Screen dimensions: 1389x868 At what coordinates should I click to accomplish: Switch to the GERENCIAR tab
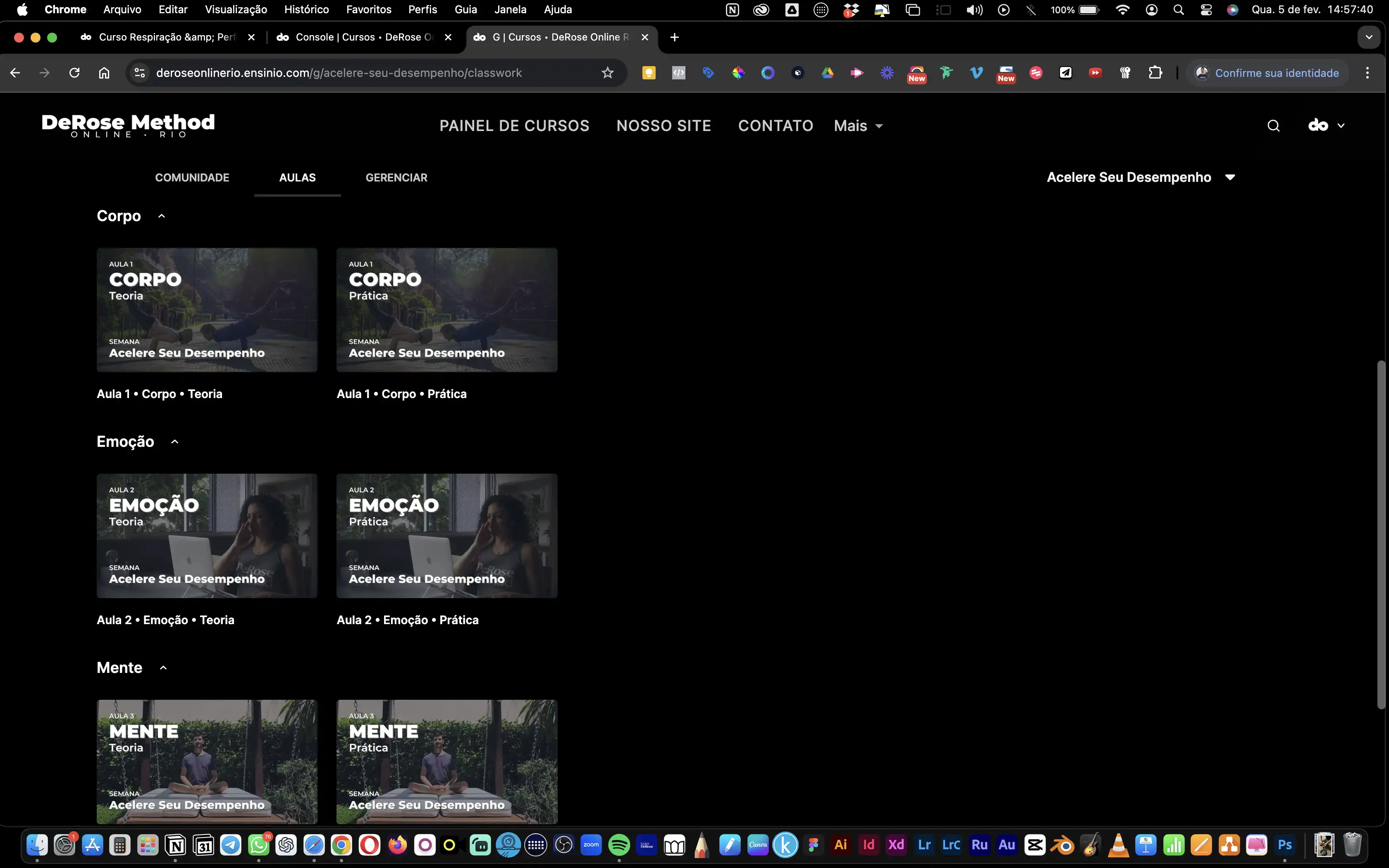[396, 177]
